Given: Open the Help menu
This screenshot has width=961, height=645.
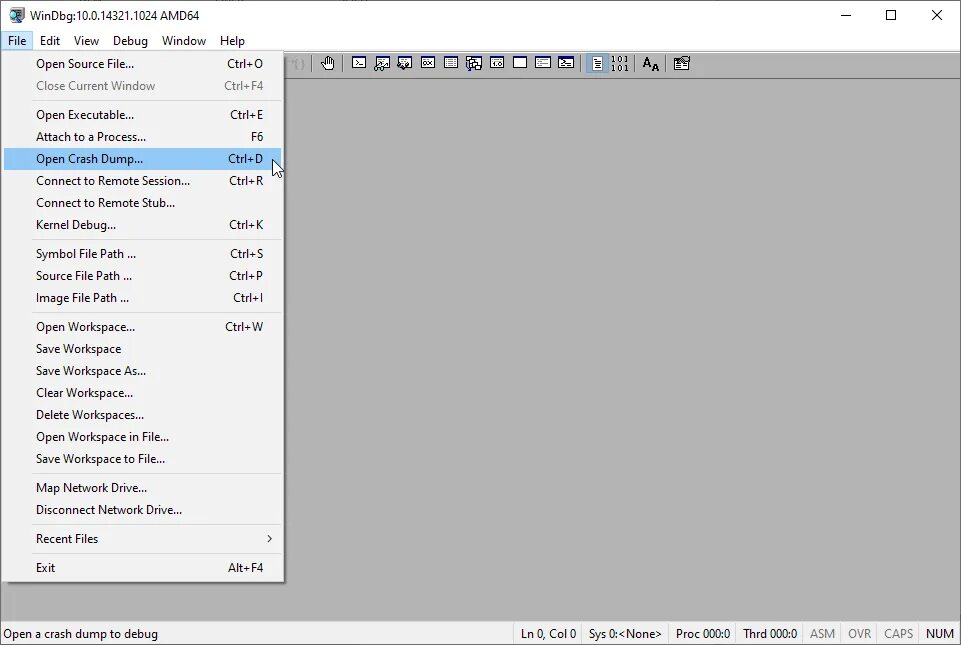Looking at the screenshot, I should (x=232, y=40).
